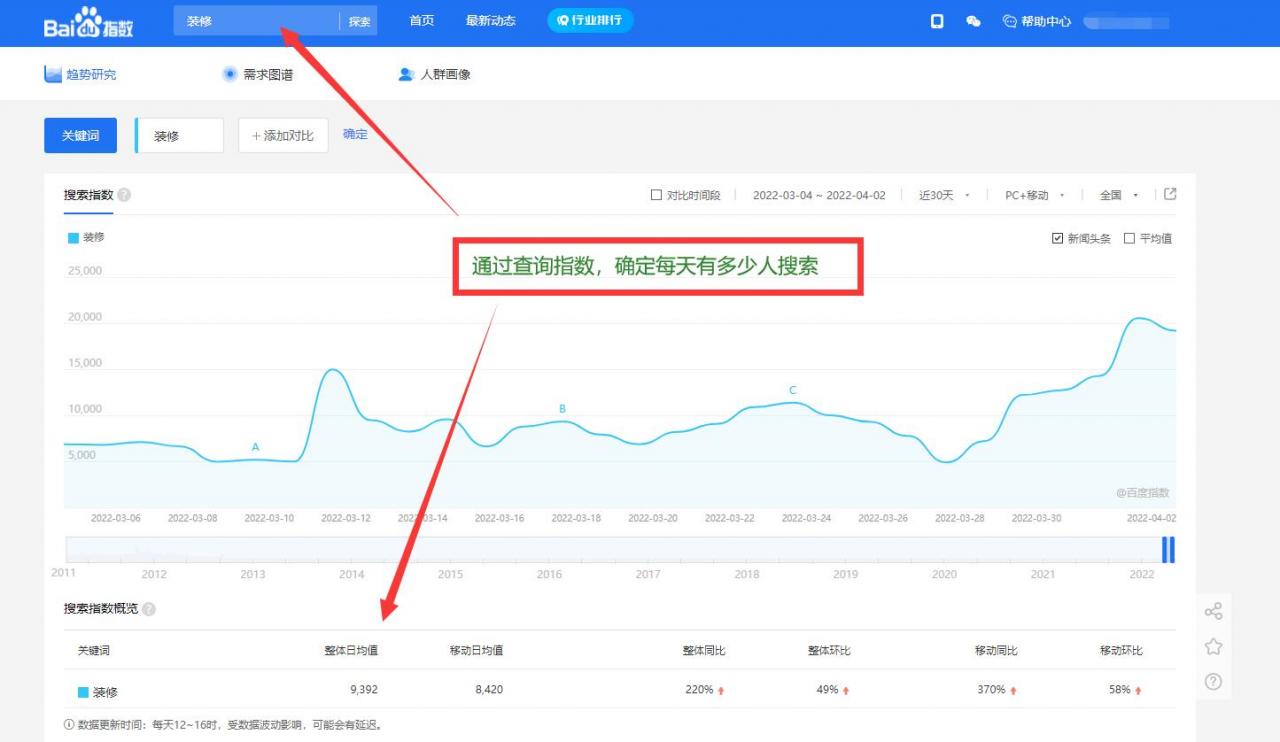Open the 最新动态 menu item
The height and width of the screenshot is (742, 1280).
pos(490,20)
